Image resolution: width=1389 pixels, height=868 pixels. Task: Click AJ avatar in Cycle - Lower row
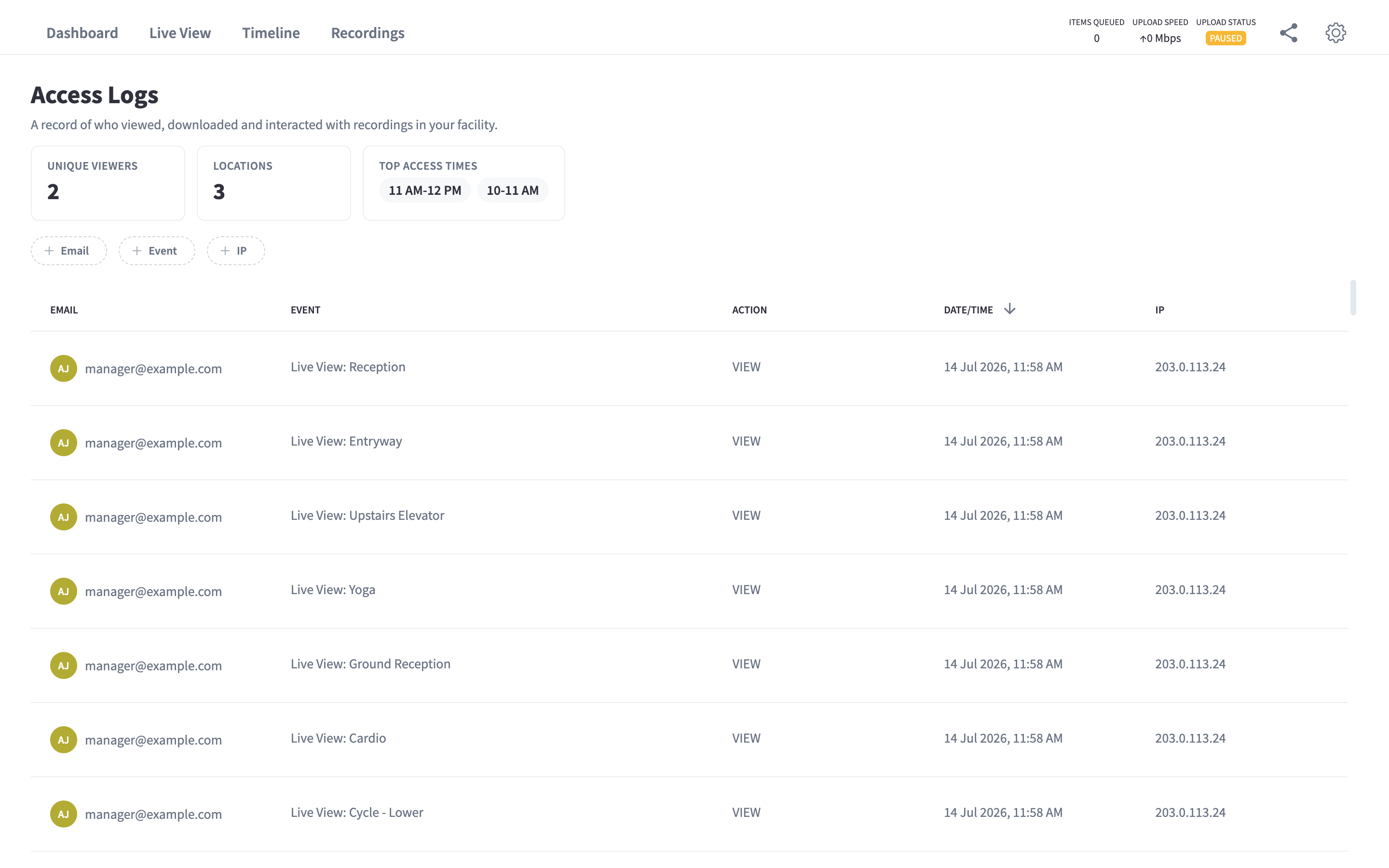[64, 814]
